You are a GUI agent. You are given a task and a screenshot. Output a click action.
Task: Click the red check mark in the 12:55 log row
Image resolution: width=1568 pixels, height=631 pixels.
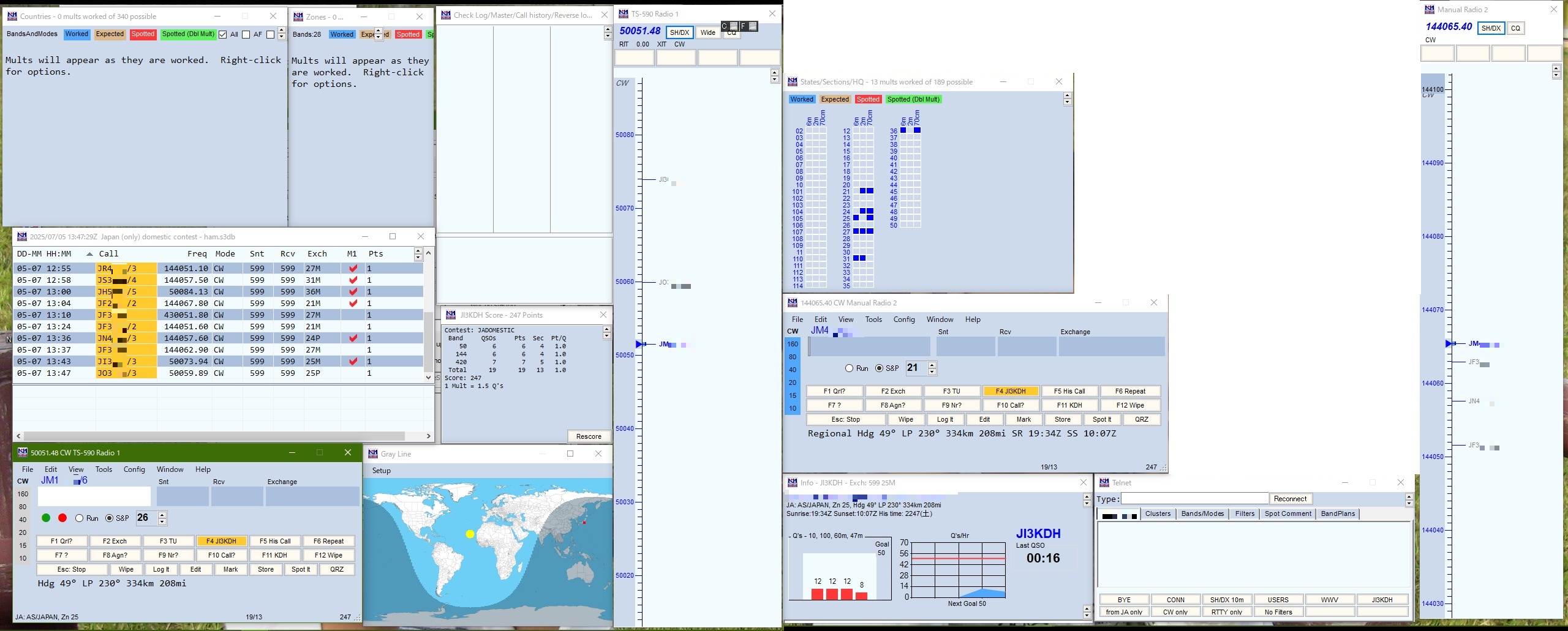[353, 268]
